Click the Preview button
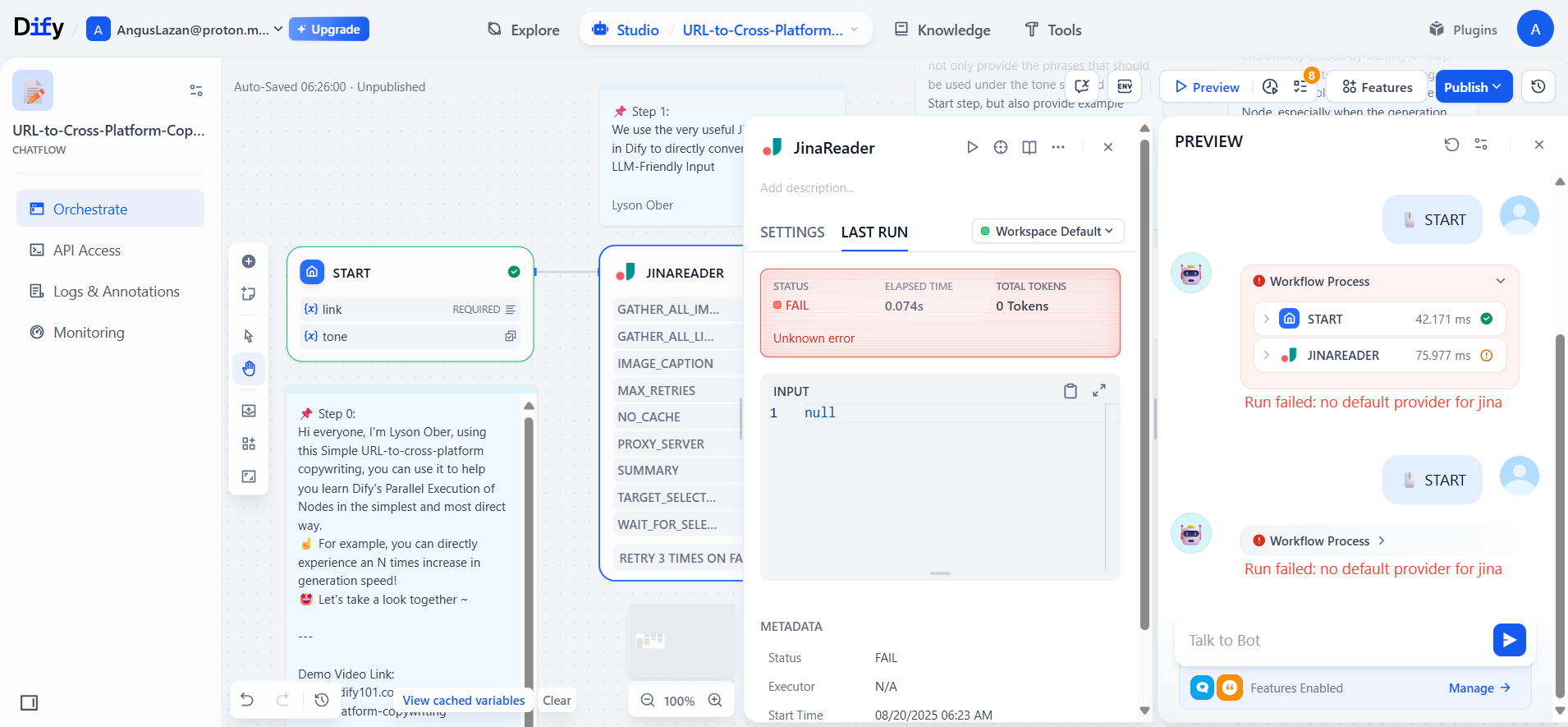The width and height of the screenshot is (1568, 727). click(1207, 87)
